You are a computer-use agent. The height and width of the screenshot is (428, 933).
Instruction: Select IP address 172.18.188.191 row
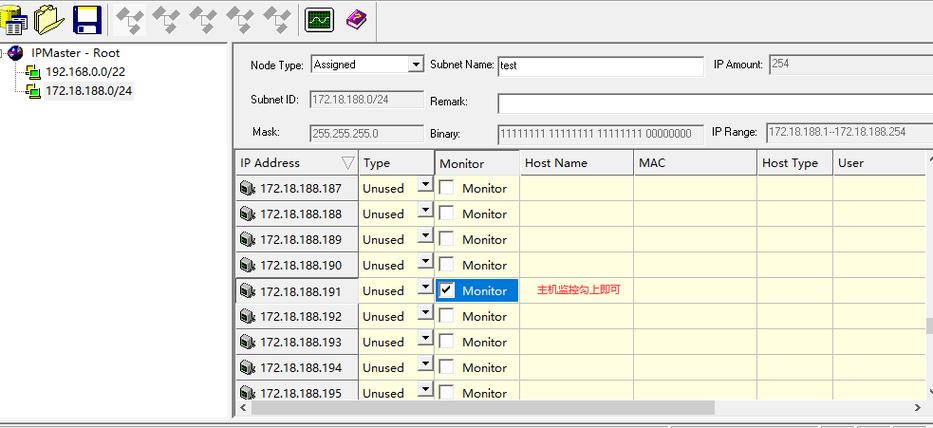coord(297,291)
